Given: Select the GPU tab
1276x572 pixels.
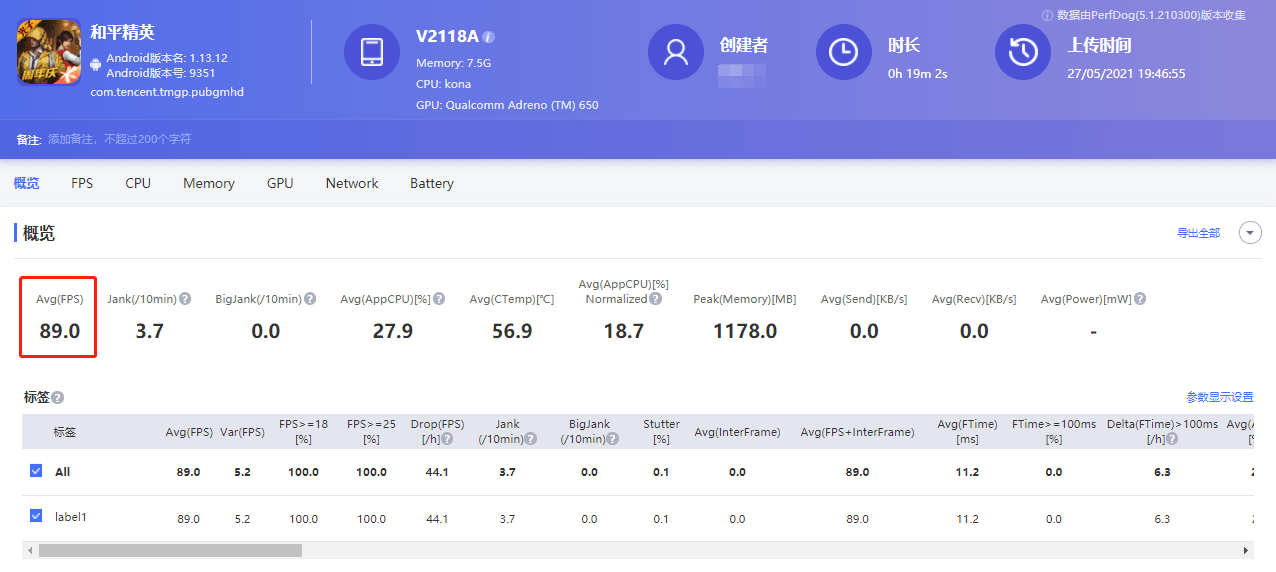Looking at the screenshot, I should [280, 183].
